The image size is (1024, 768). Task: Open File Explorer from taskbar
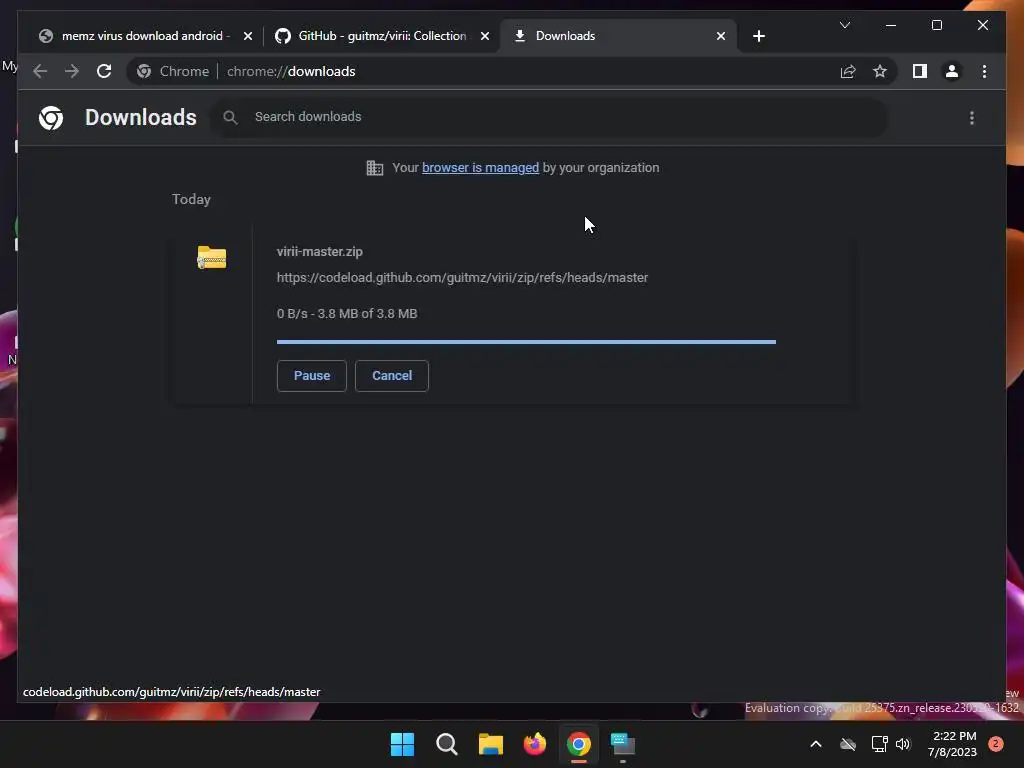[490, 744]
